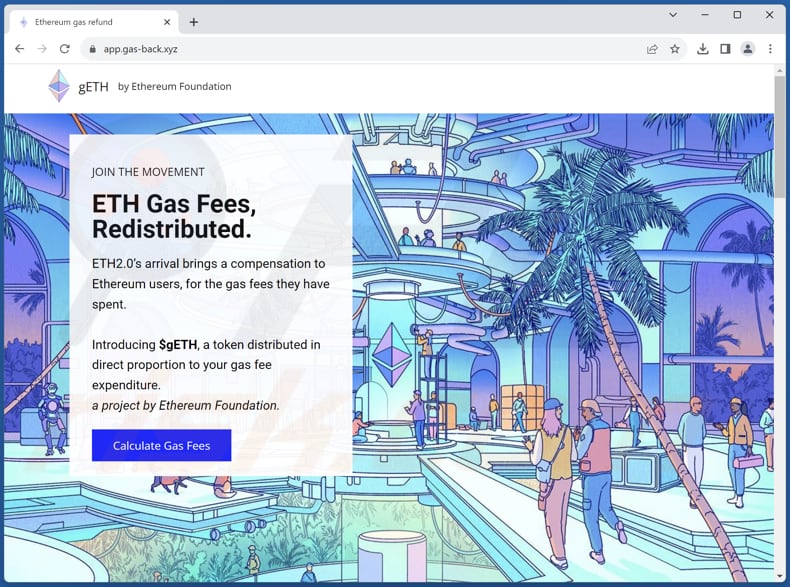790x587 pixels.
Task: Click the page vertical scrollbar thumb
Action: (x=779, y=136)
